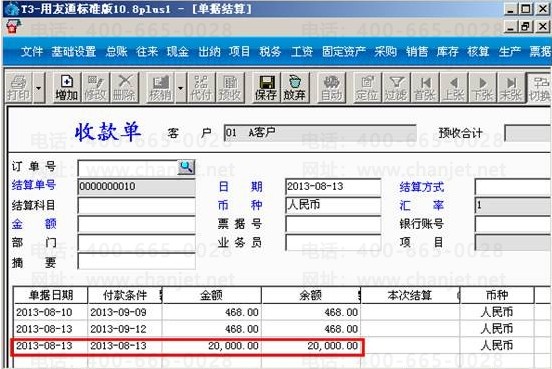
Task: Click the 定位 locate toolbar icon
Action: pos(367,88)
